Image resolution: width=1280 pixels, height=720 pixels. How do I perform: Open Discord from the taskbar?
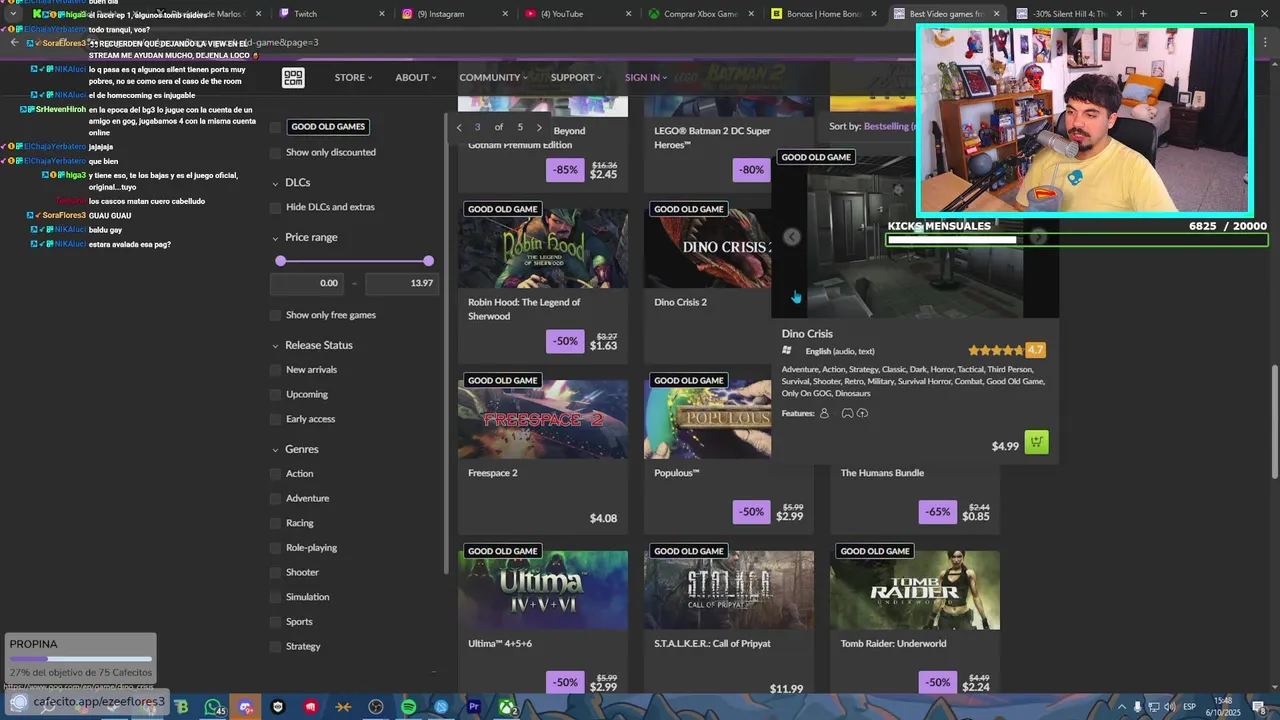pyautogui.click(x=245, y=707)
